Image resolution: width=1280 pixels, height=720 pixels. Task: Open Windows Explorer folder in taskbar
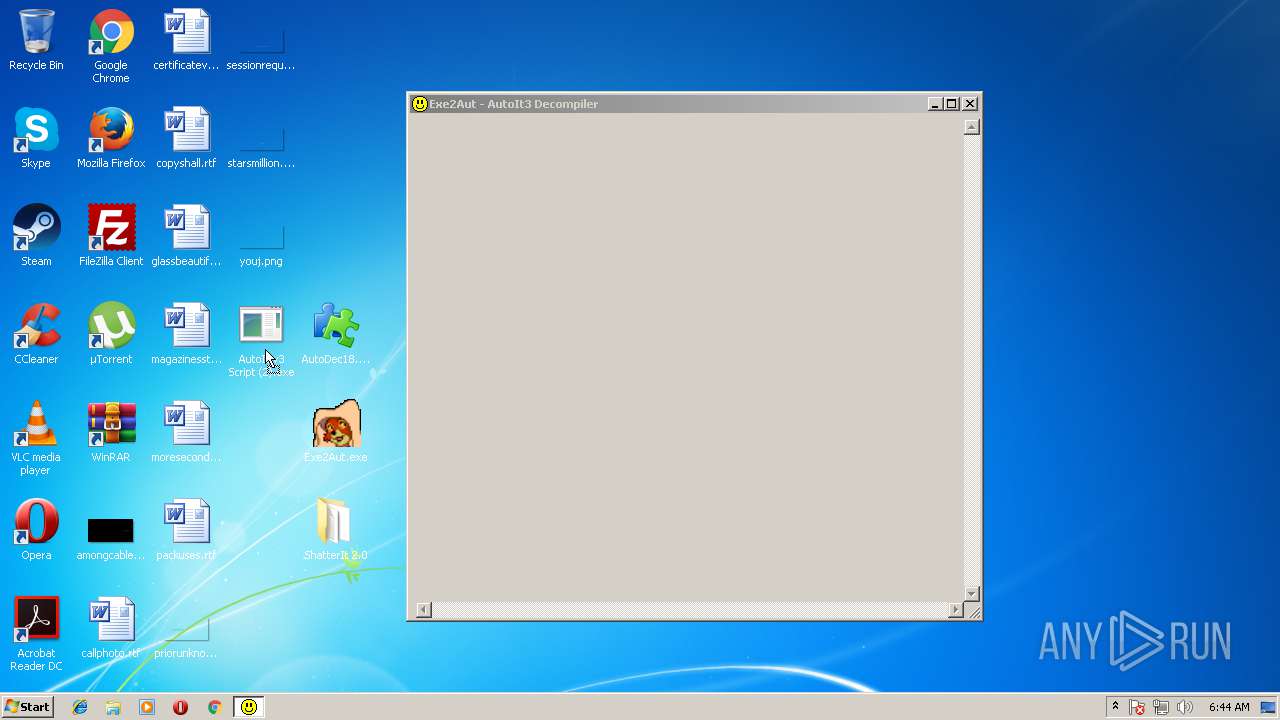click(x=113, y=707)
